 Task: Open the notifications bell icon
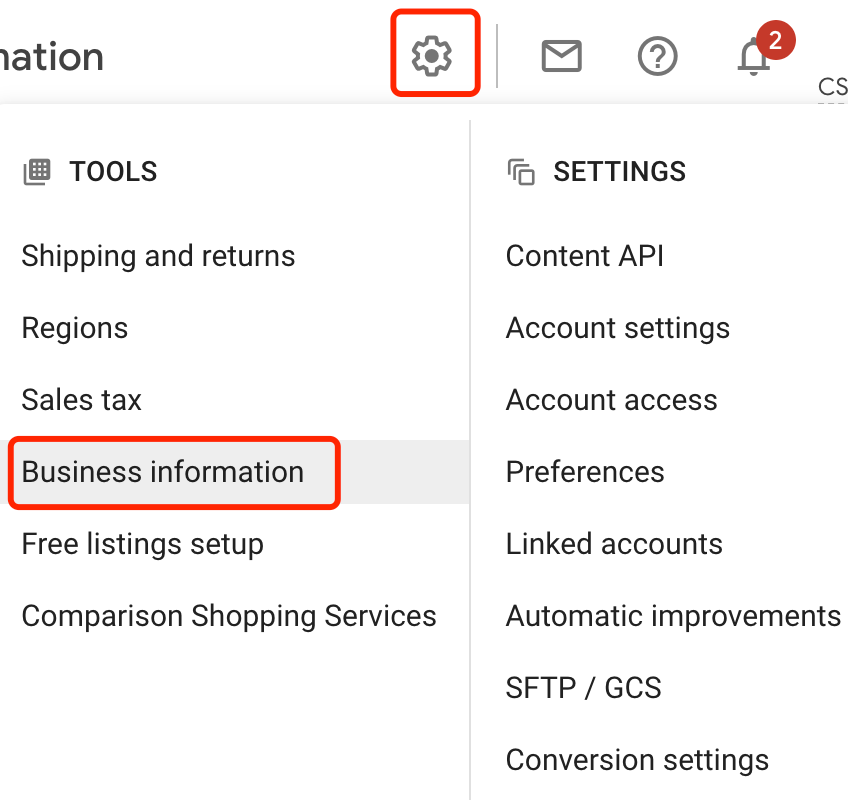tap(754, 58)
